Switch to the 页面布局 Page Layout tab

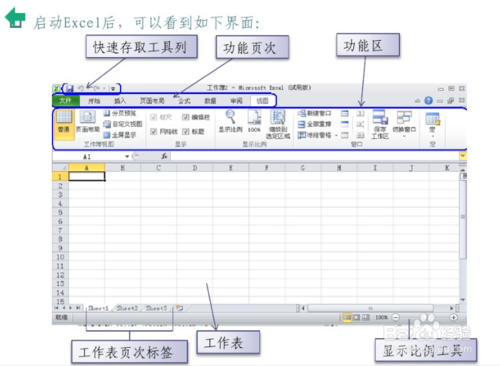[152, 101]
